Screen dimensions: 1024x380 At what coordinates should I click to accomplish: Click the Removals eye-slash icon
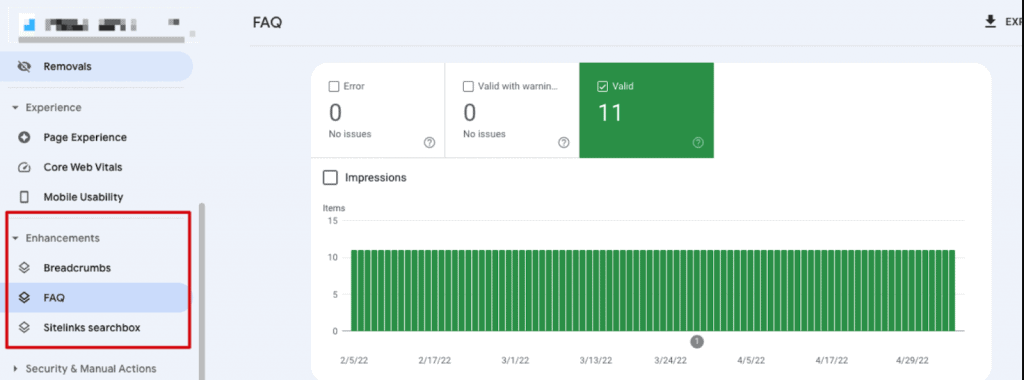(x=25, y=67)
